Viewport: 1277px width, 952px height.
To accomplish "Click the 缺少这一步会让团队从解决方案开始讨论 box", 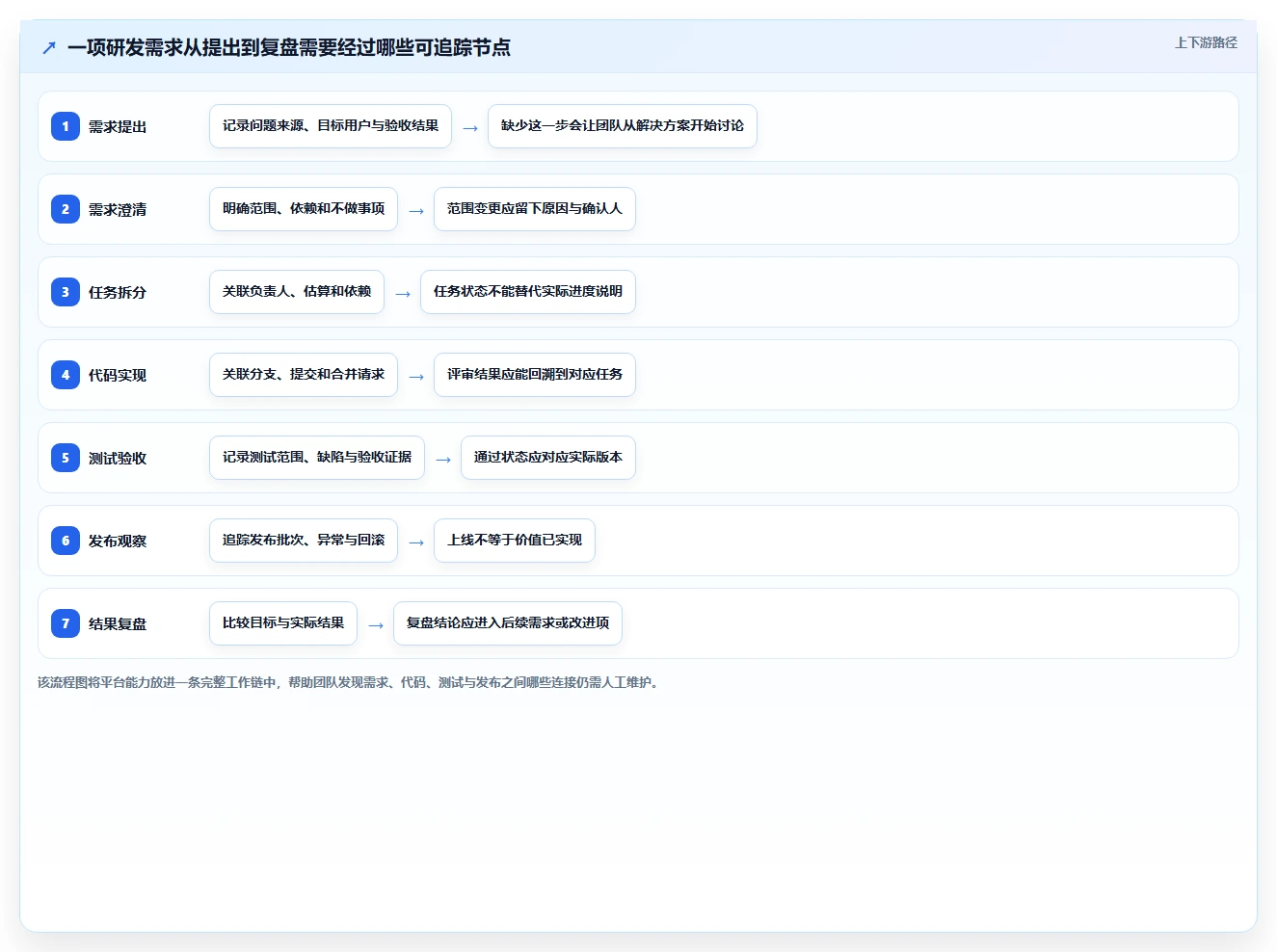I will tap(623, 126).
